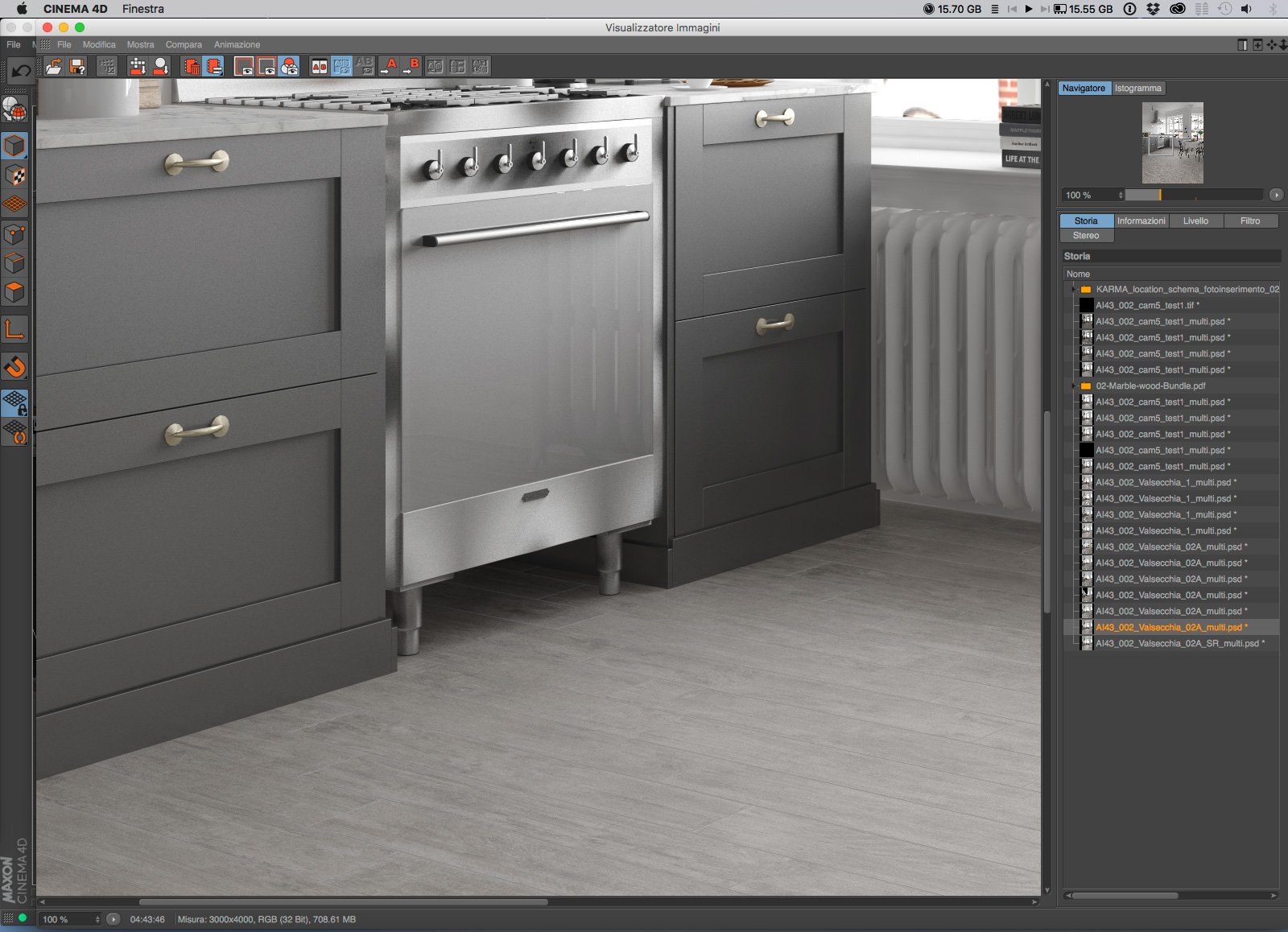Click the Save image icon with question mark

click(x=77, y=67)
